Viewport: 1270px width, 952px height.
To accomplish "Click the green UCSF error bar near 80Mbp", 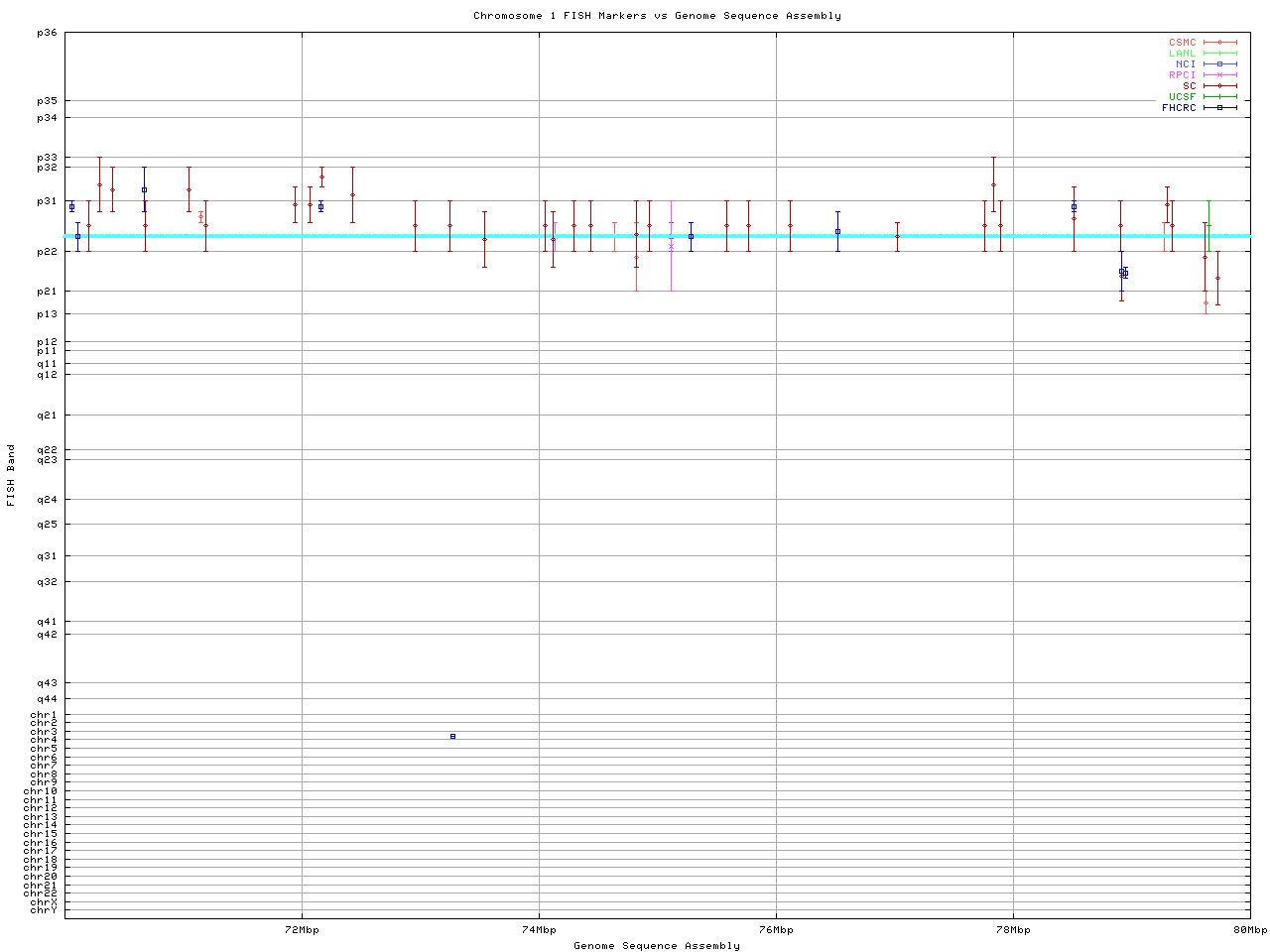I will (x=1208, y=224).
